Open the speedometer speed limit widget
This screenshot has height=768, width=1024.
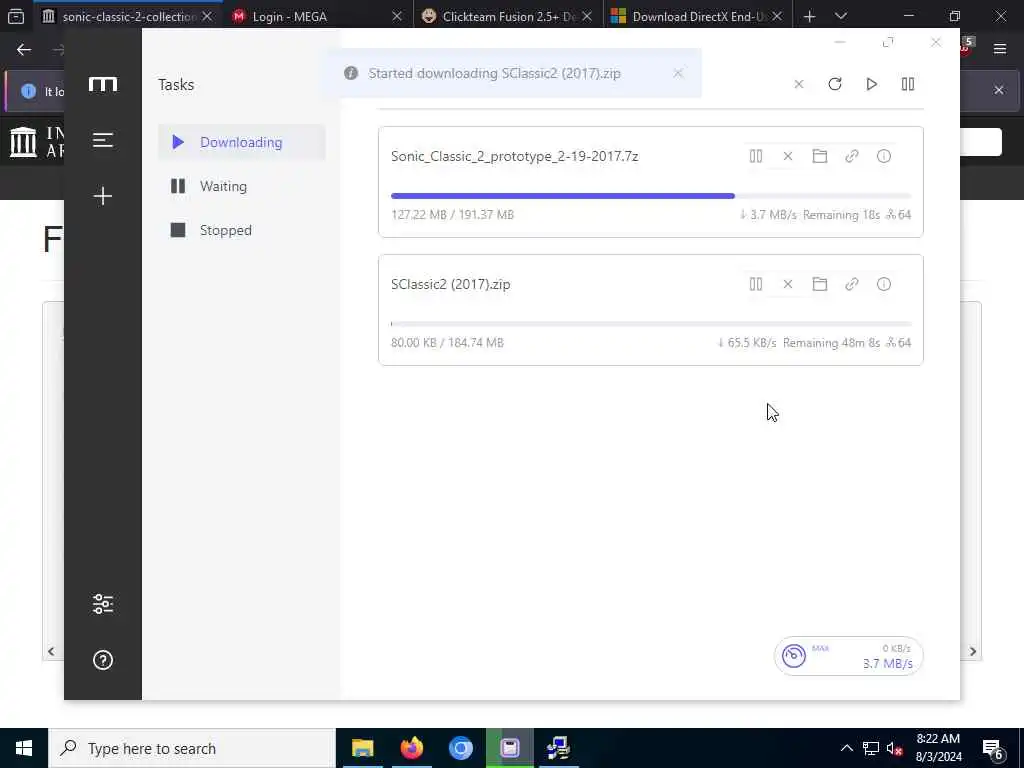848,656
